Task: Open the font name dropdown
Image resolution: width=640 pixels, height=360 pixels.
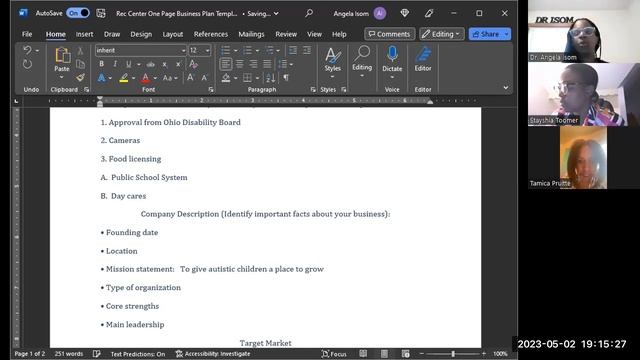Action: [183, 51]
